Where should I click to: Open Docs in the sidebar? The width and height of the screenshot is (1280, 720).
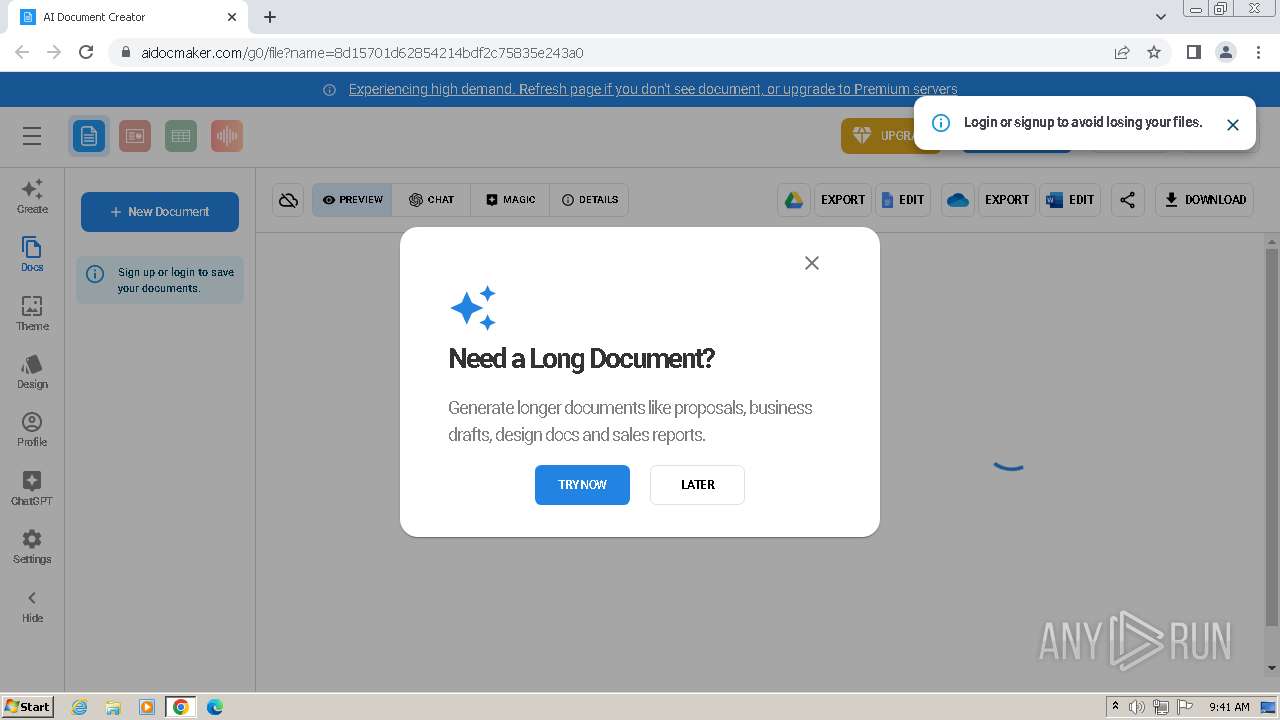[32, 254]
